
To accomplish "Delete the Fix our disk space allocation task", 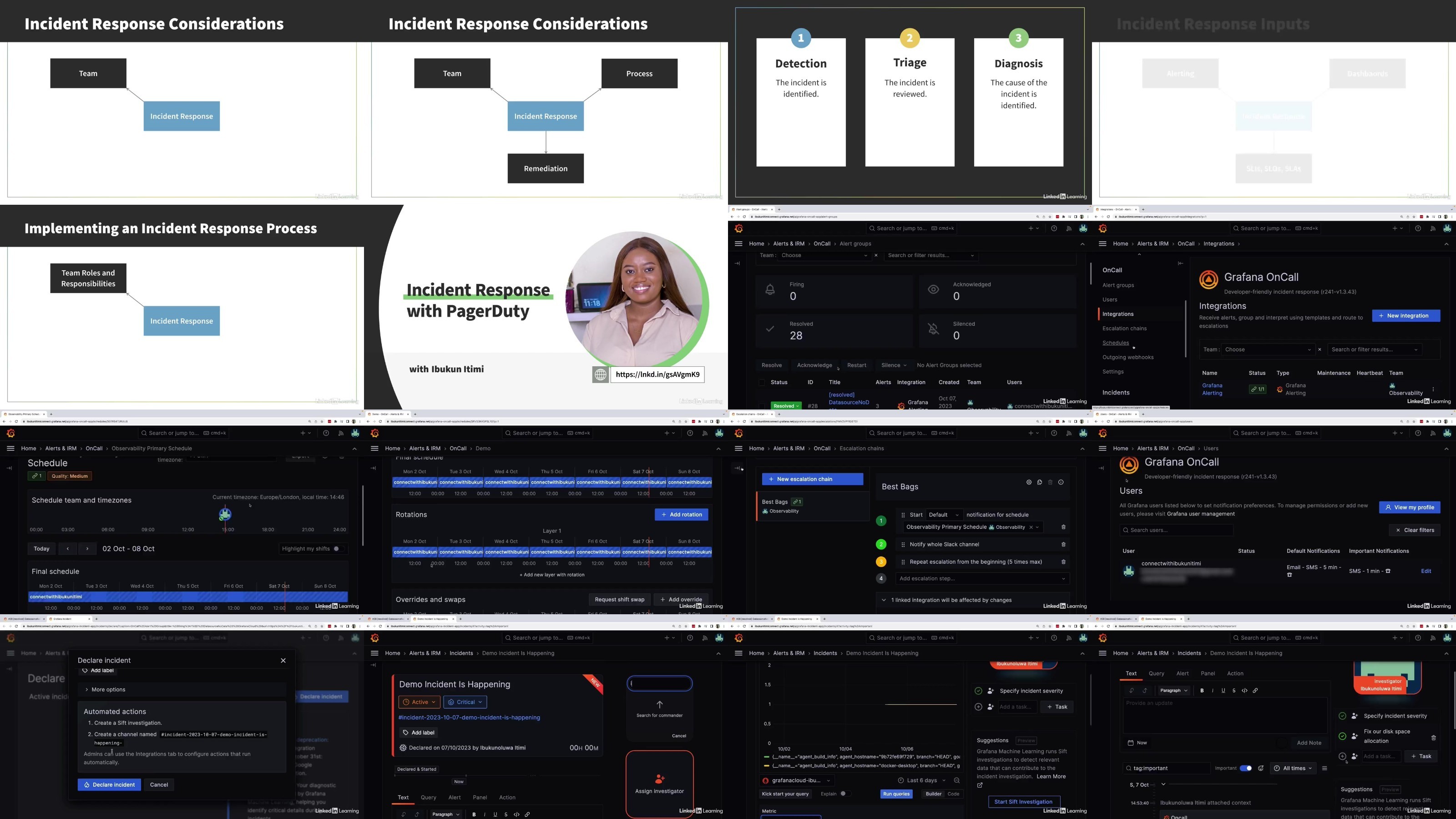I will pyautogui.click(x=1433, y=738).
